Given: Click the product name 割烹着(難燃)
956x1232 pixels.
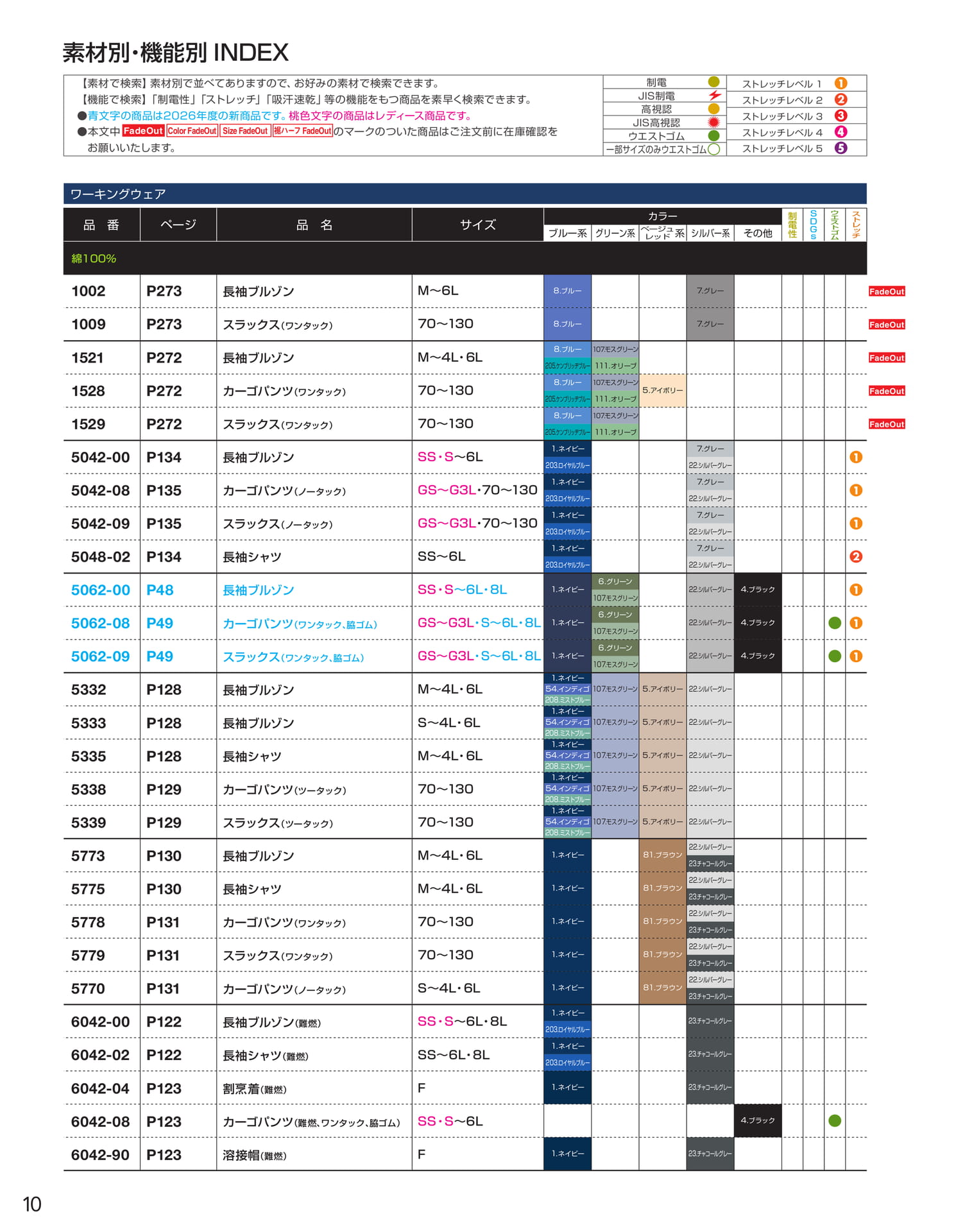Looking at the screenshot, I should click(x=255, y=1089).
